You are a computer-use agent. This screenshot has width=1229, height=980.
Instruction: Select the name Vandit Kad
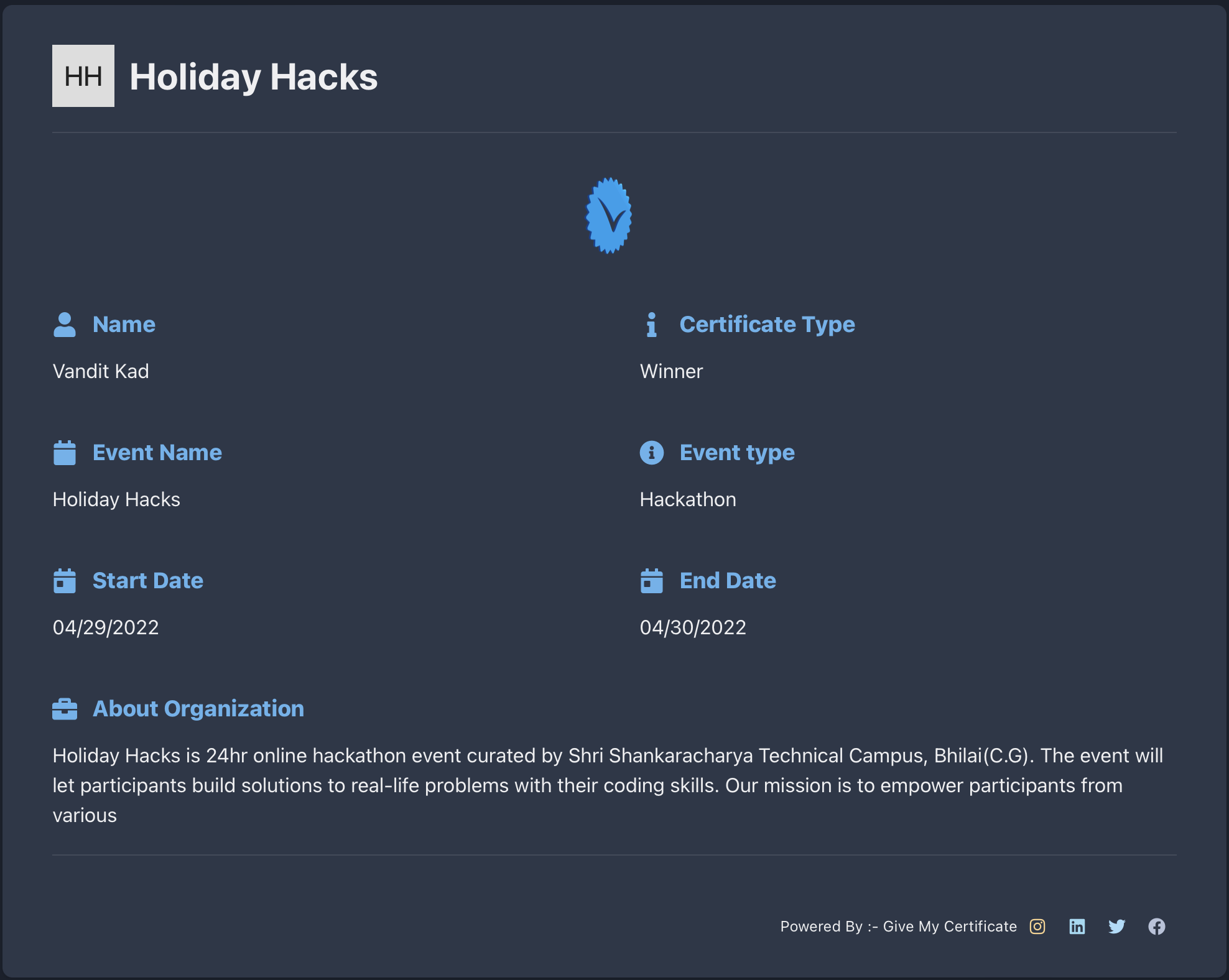pyautogui.click(x=101, y=371)
